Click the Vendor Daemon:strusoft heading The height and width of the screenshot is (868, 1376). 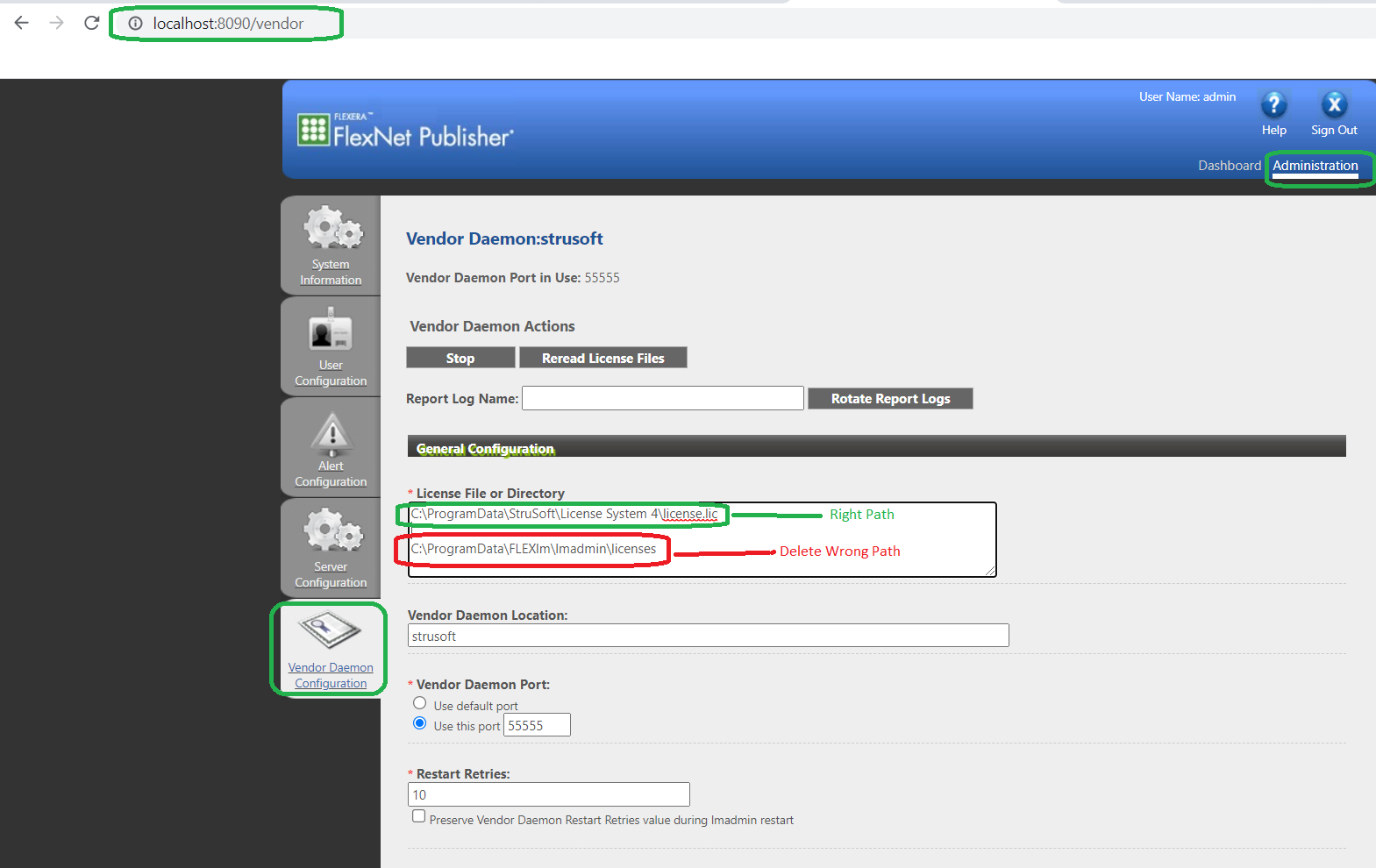tap(504, 238)
